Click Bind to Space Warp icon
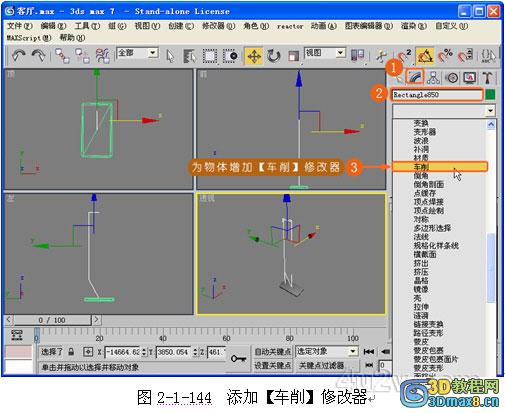 click(102, 56)
